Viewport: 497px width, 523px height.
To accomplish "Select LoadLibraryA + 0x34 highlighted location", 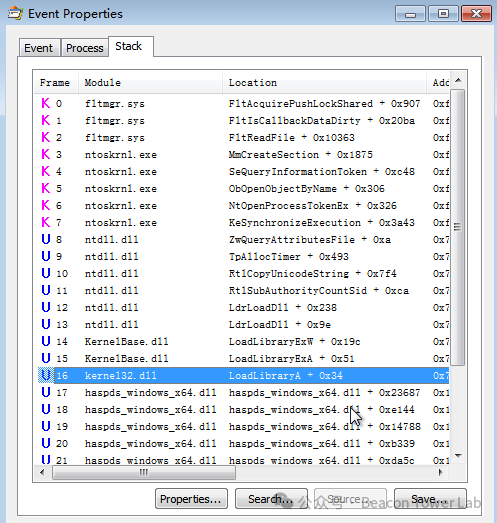I will click(x=286, y=376).
